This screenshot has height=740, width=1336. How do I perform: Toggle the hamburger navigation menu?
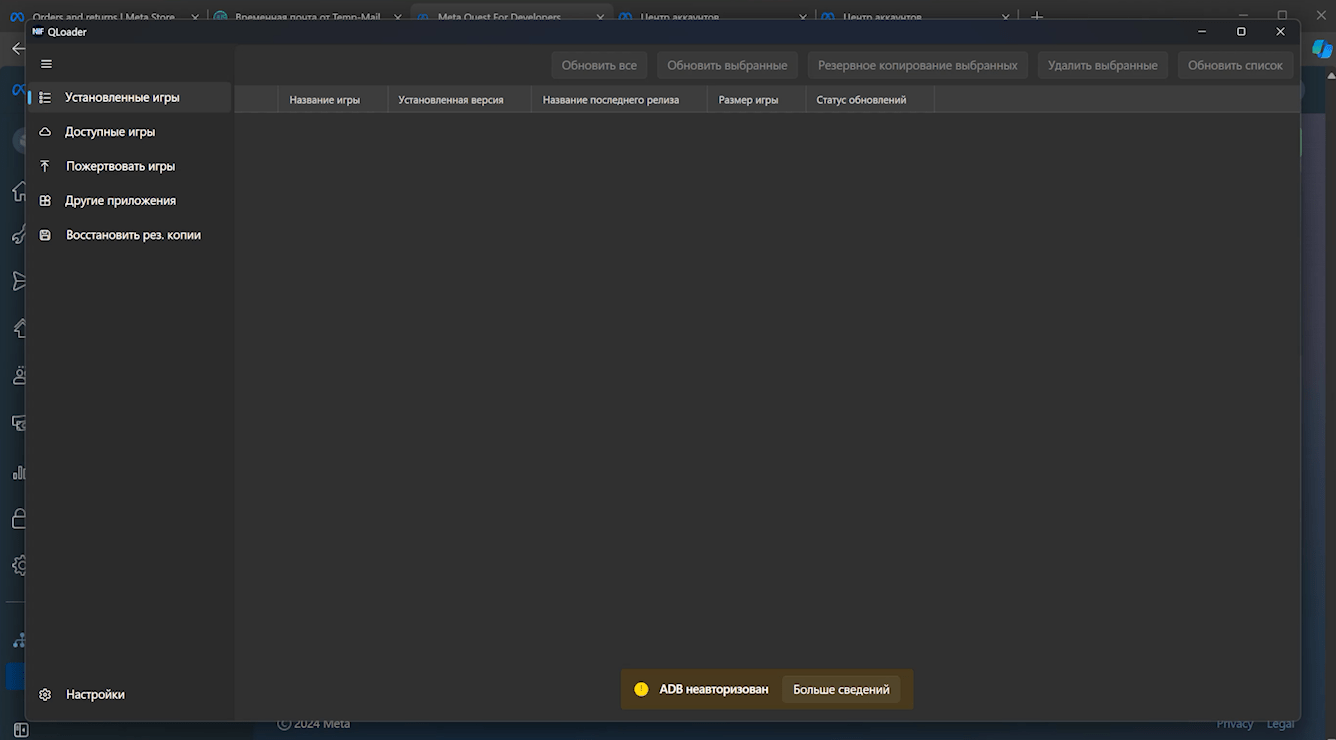click(x=46, y=64)
